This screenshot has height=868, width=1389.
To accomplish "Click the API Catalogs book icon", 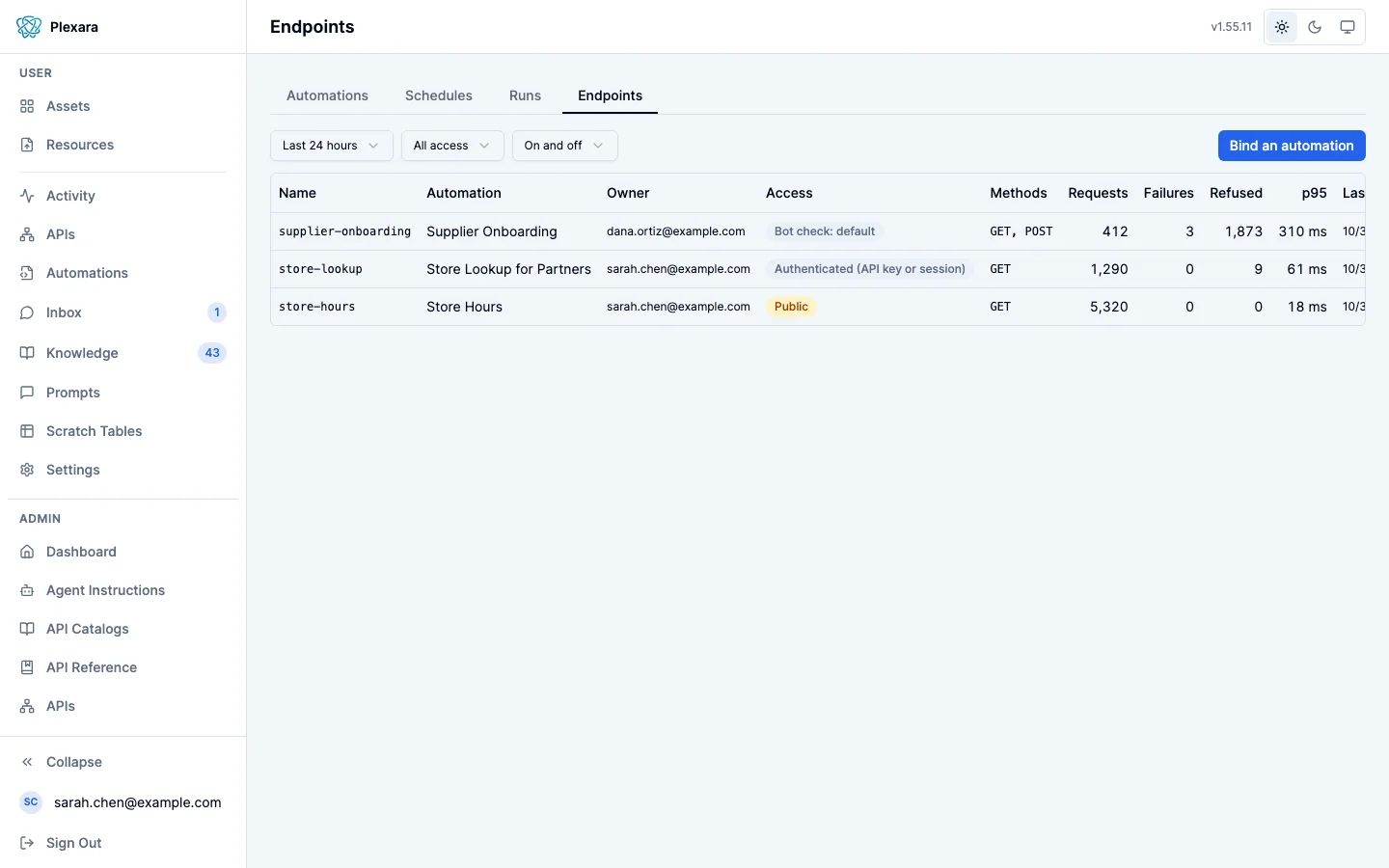I will (x=27, y=629).
